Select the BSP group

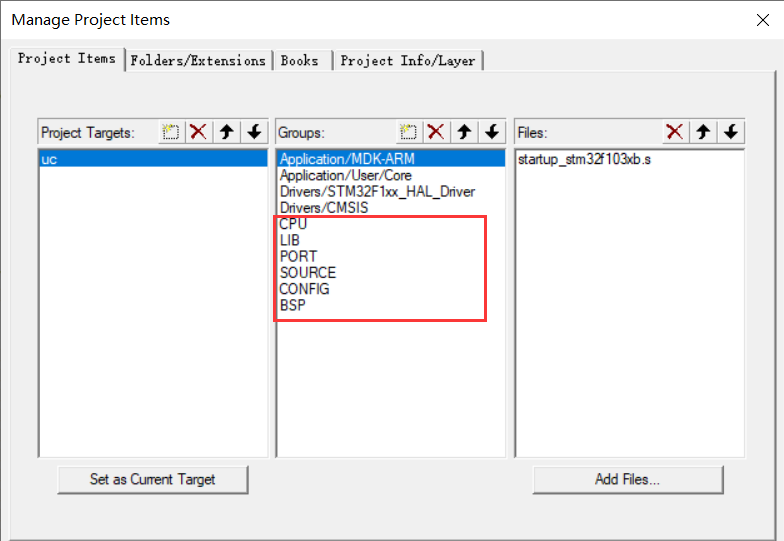tap(391, 305)
